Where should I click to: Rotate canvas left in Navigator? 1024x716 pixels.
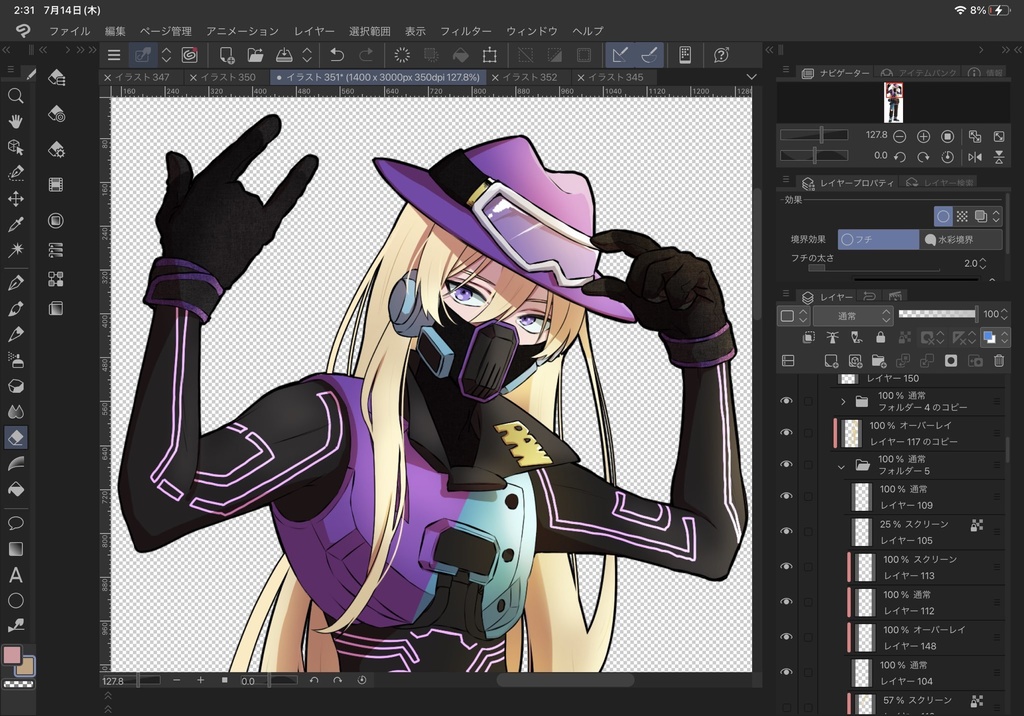899,157
